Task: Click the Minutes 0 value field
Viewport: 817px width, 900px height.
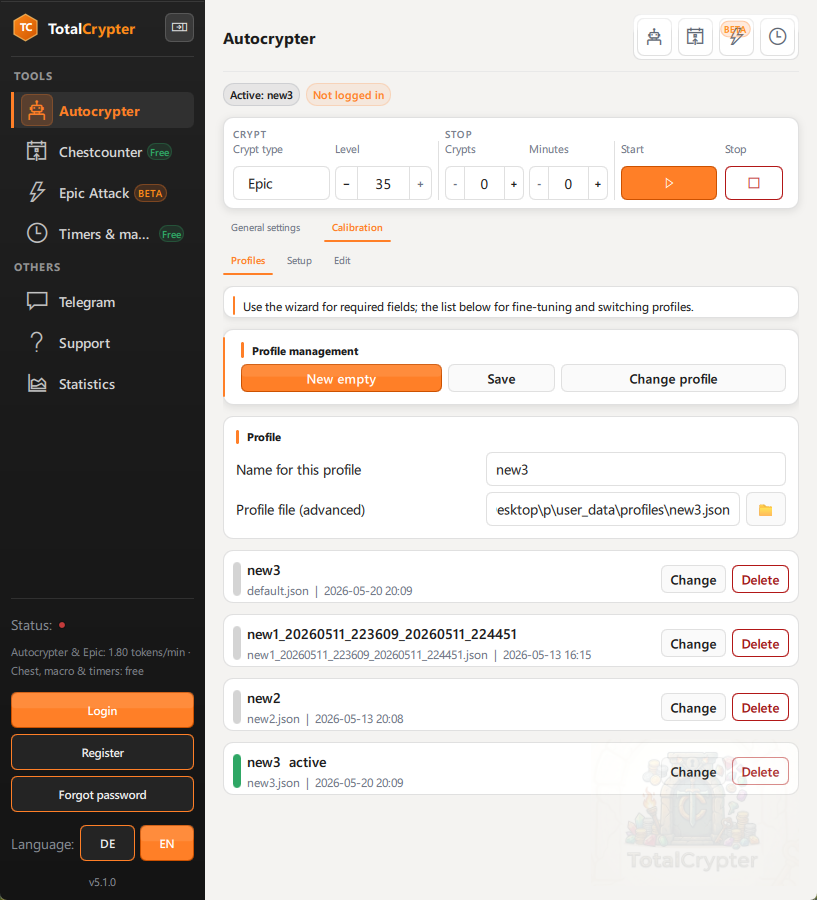Action: pyautogui.click(x=568, y=184)
